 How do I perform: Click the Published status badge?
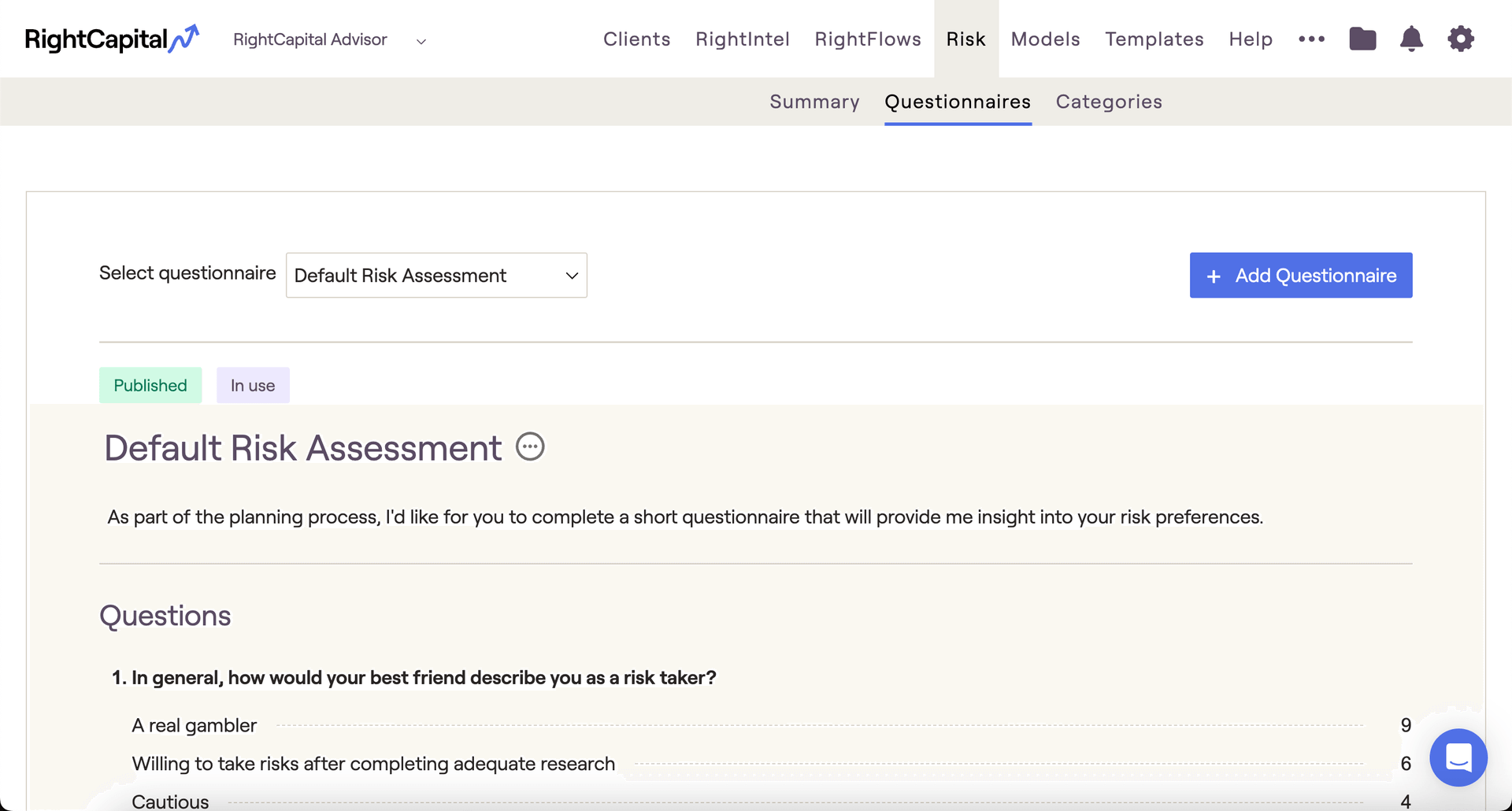coord(150,385)
